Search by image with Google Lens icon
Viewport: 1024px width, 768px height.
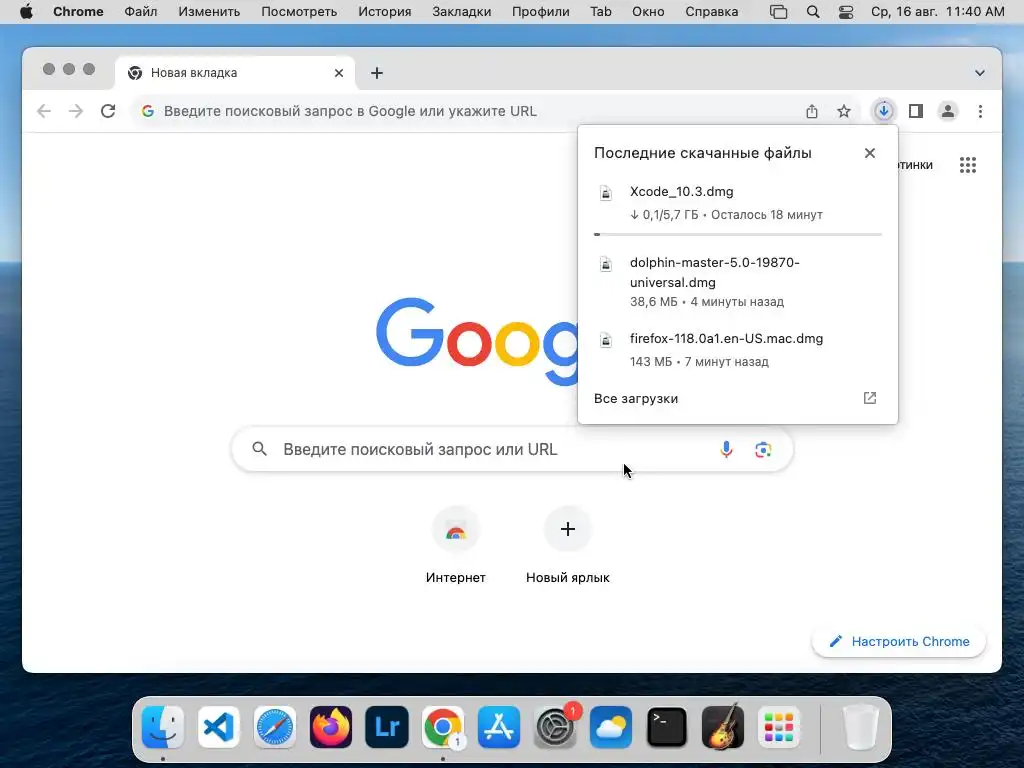763,449
